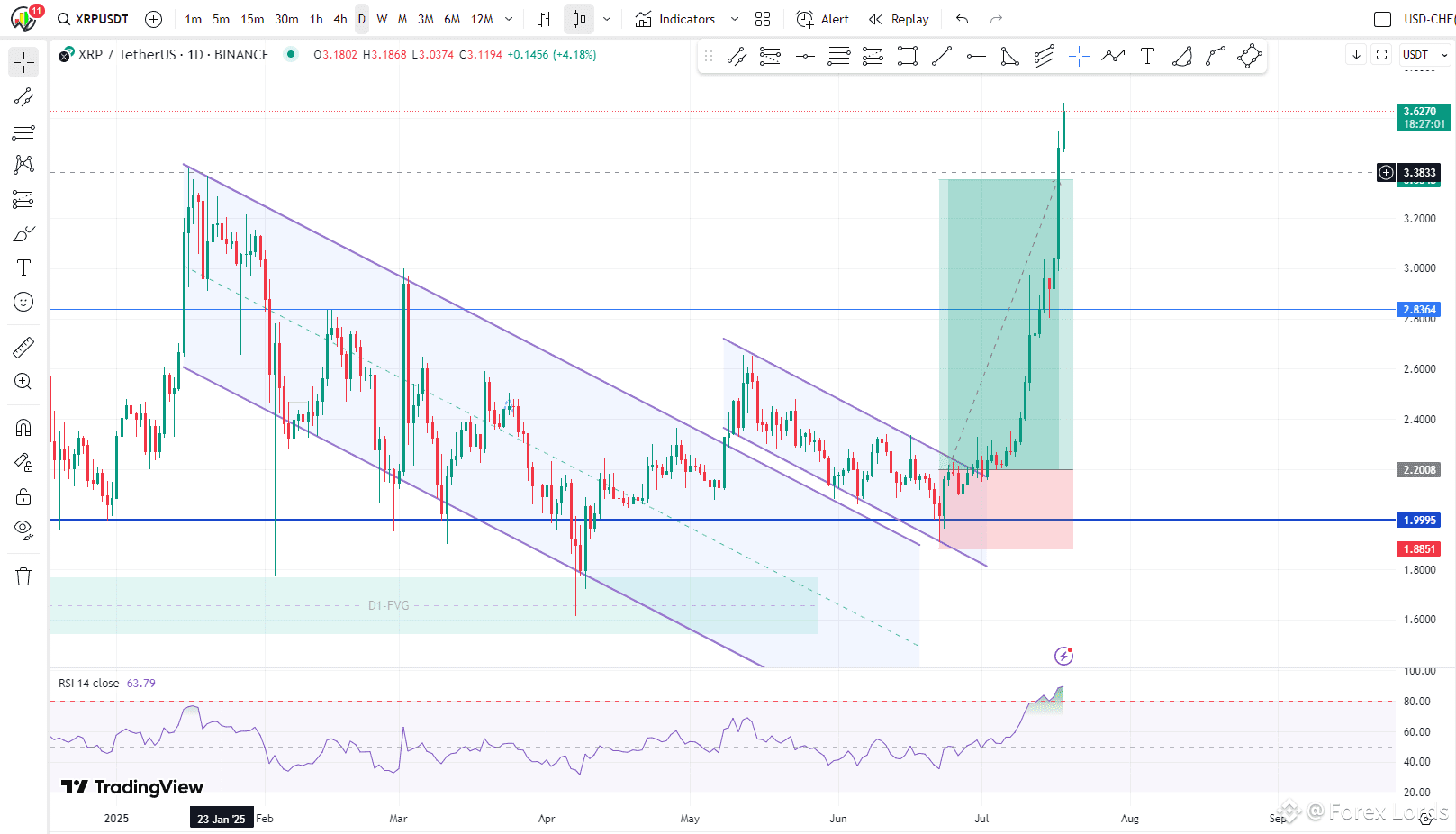Remove drawings with the trash icon
1456x834 pixels.
click(x=23, y=576)
